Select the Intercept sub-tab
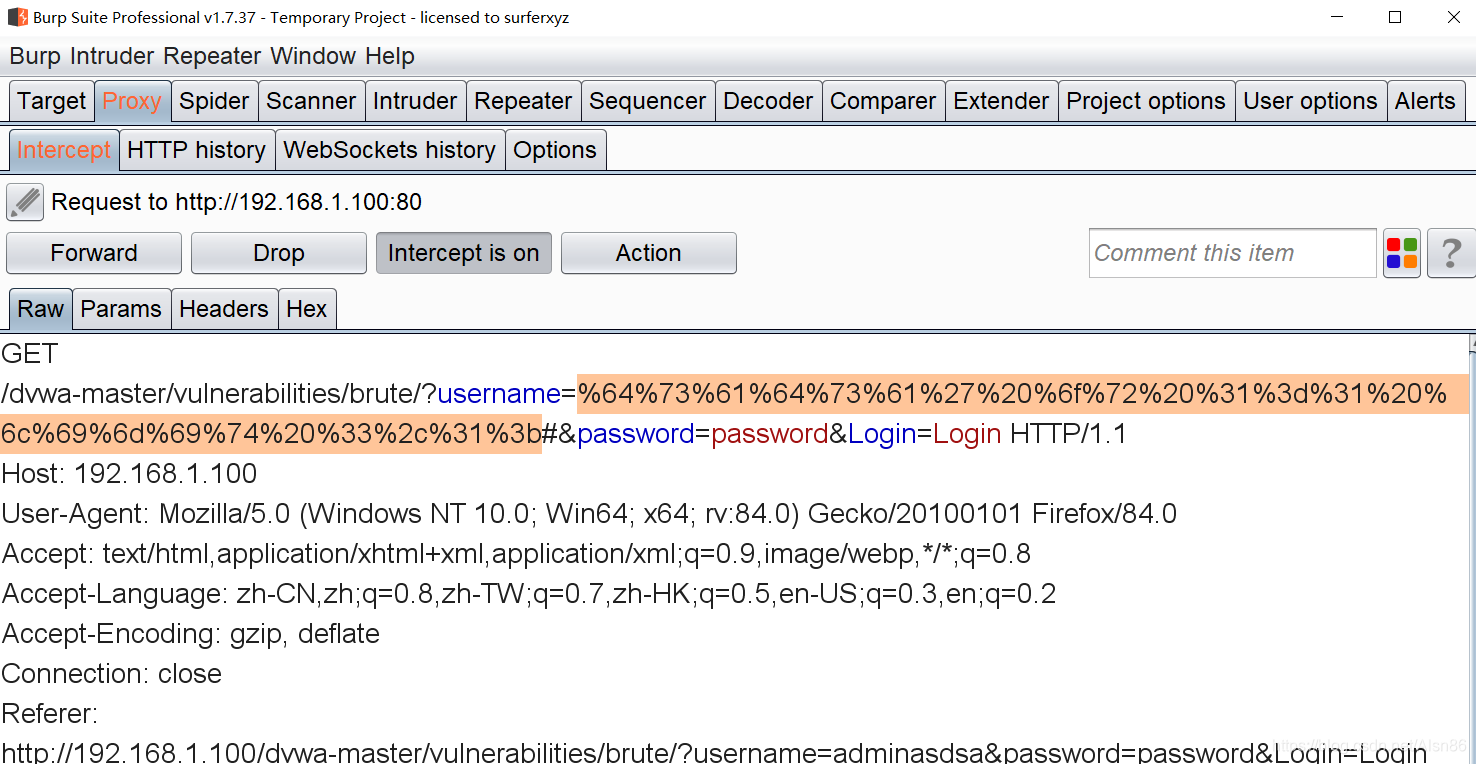Screen dimensions: 1476x764 tap(64, 150)
